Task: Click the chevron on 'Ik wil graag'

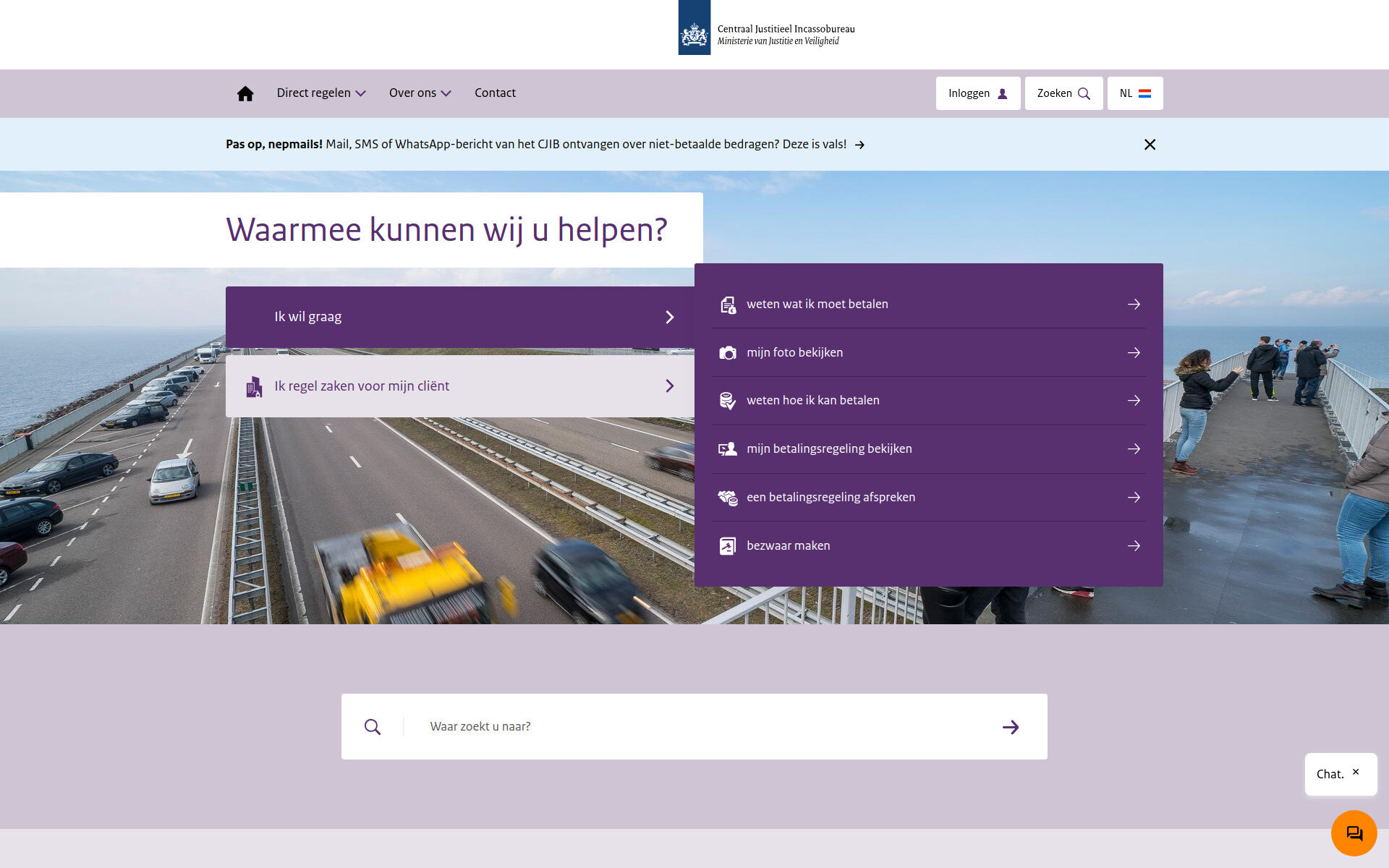Action: coord(670,317)
